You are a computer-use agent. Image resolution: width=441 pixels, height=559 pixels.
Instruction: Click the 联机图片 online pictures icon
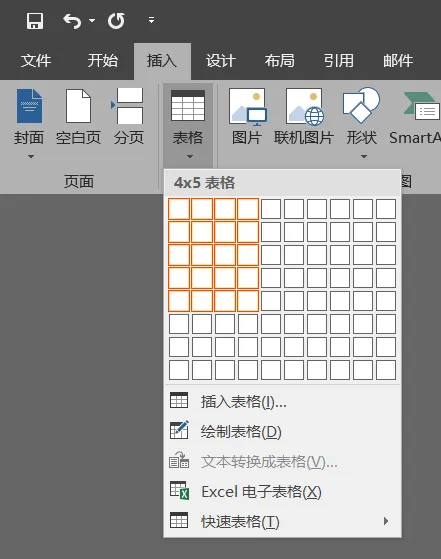click(x=304, y=107)
